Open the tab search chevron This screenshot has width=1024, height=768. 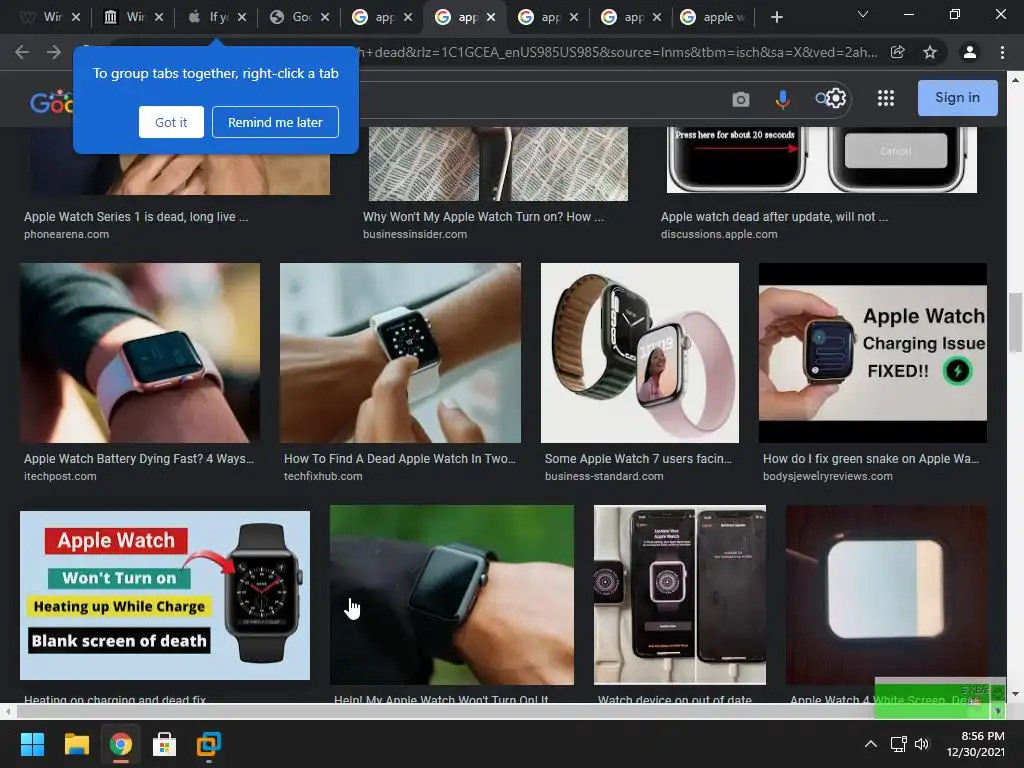[x=863, y=14]
